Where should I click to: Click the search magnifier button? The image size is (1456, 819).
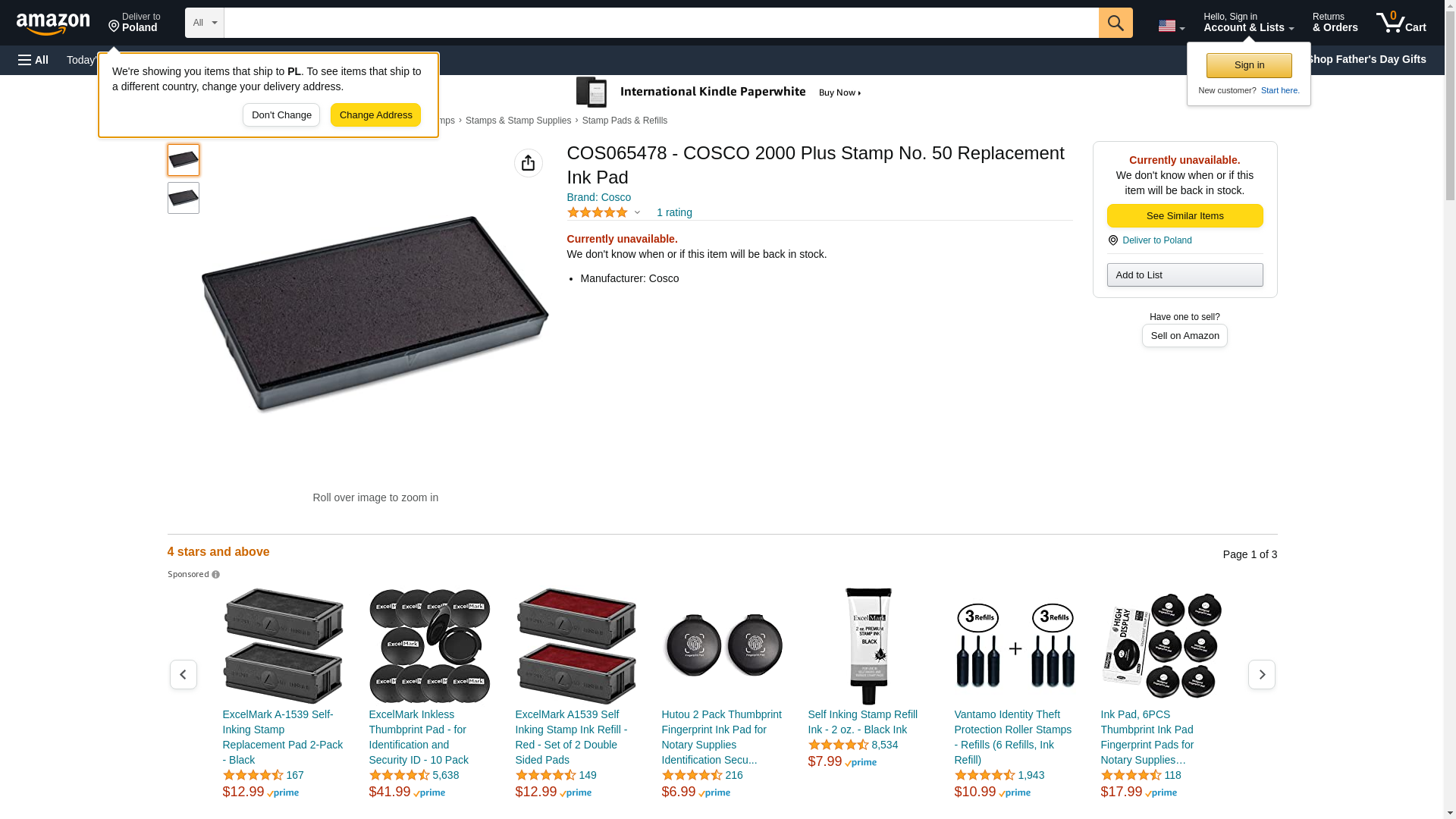point(1116,23)
